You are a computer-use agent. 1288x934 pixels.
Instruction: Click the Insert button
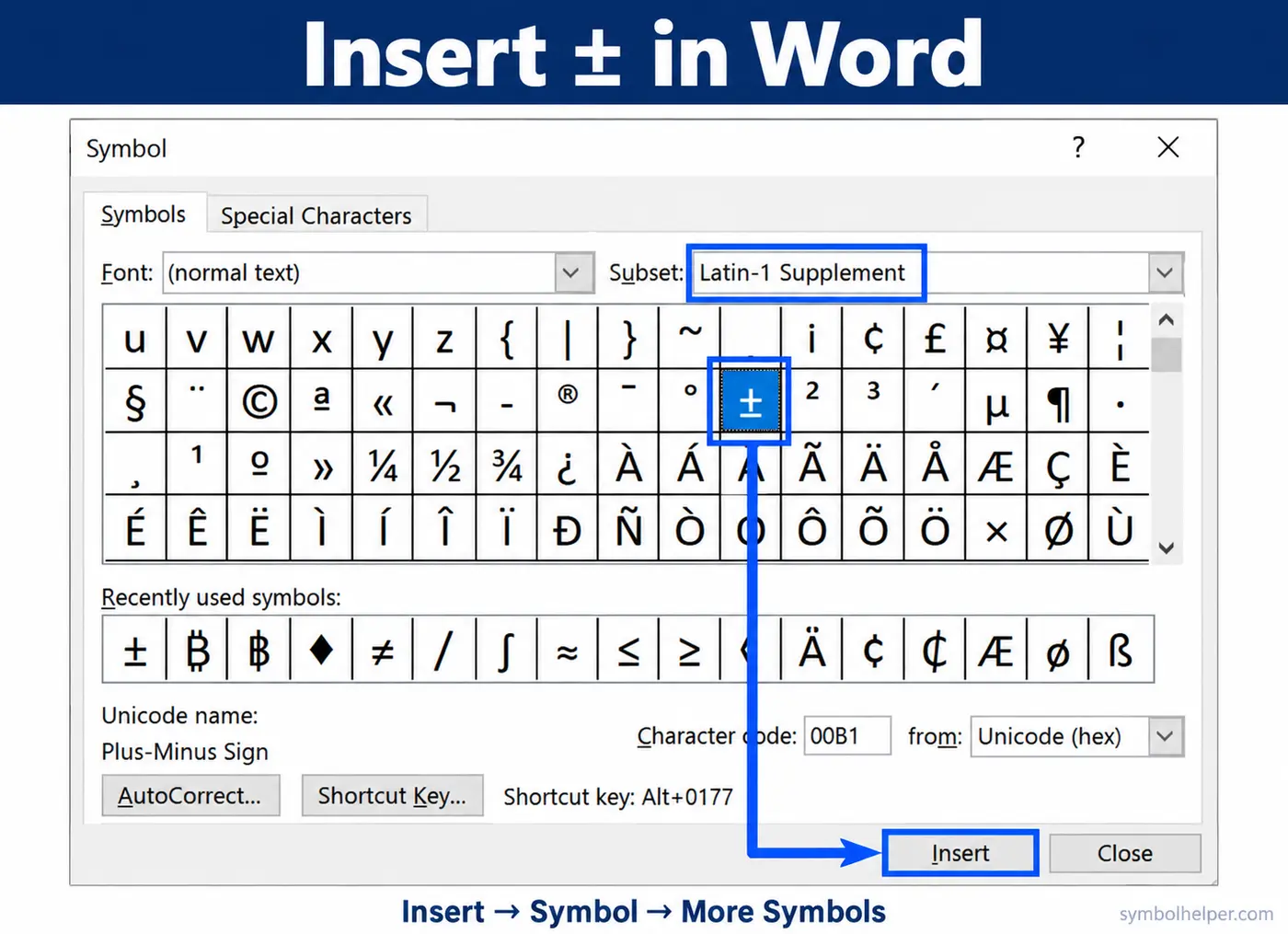coord(960,853)
